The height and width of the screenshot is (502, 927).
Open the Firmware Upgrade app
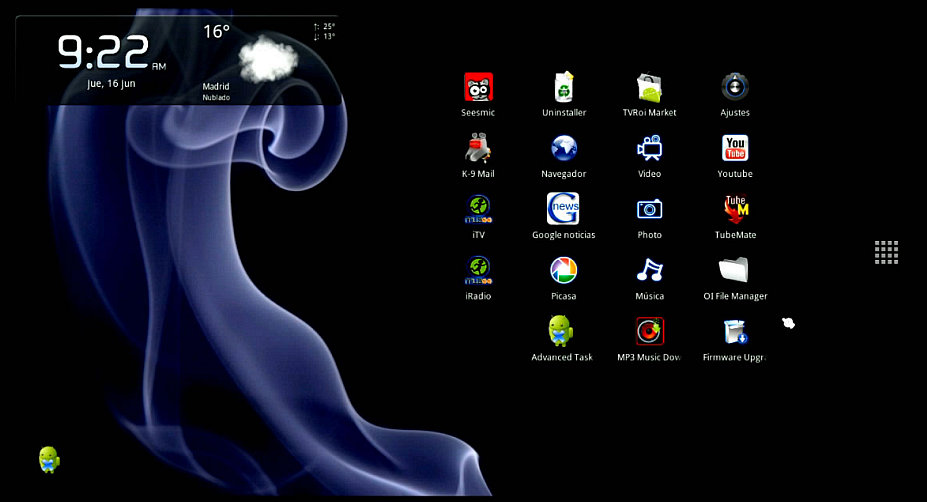(735, 332)
